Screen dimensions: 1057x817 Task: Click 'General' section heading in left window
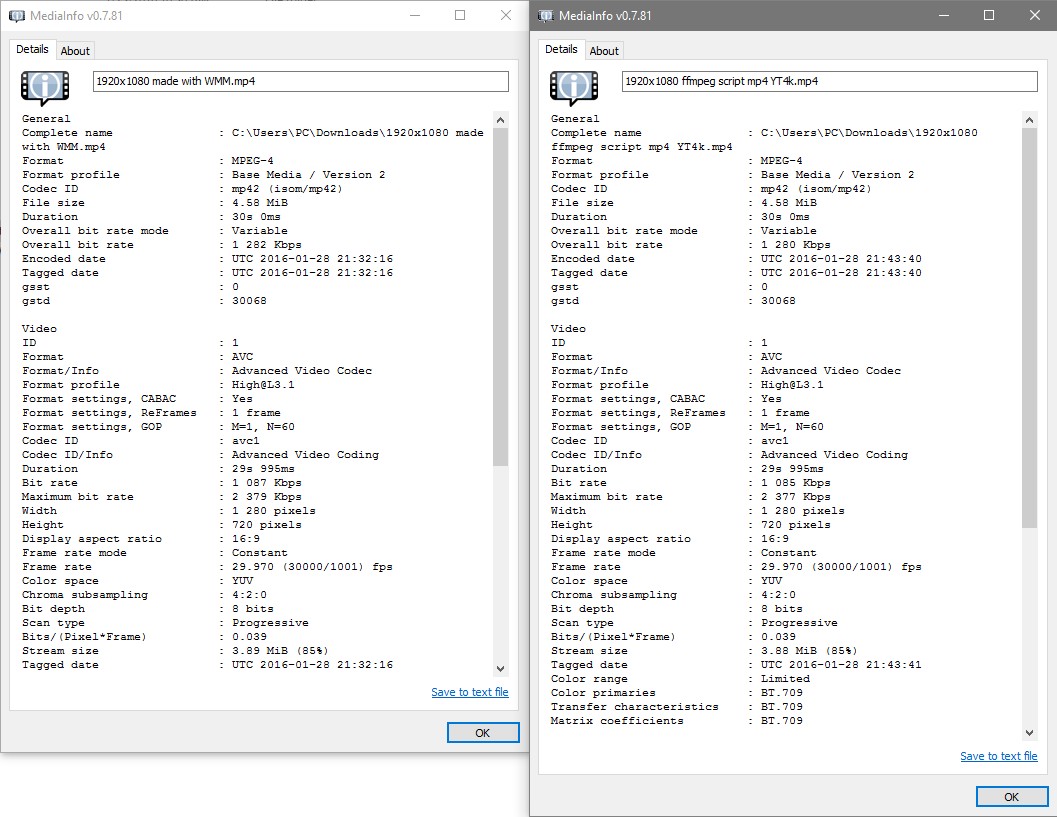pyautogui.click(x=46, y=119)
